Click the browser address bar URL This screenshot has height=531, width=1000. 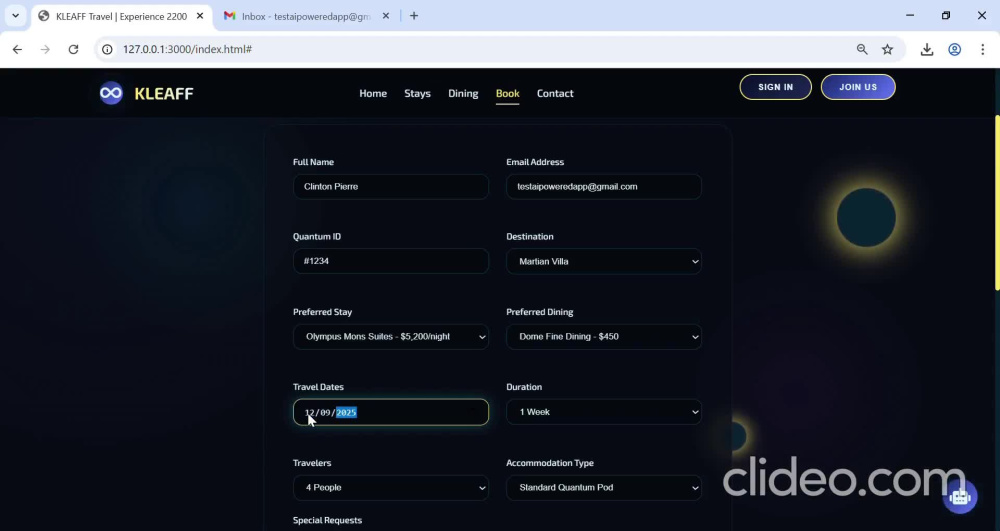[x=188, y=49]
